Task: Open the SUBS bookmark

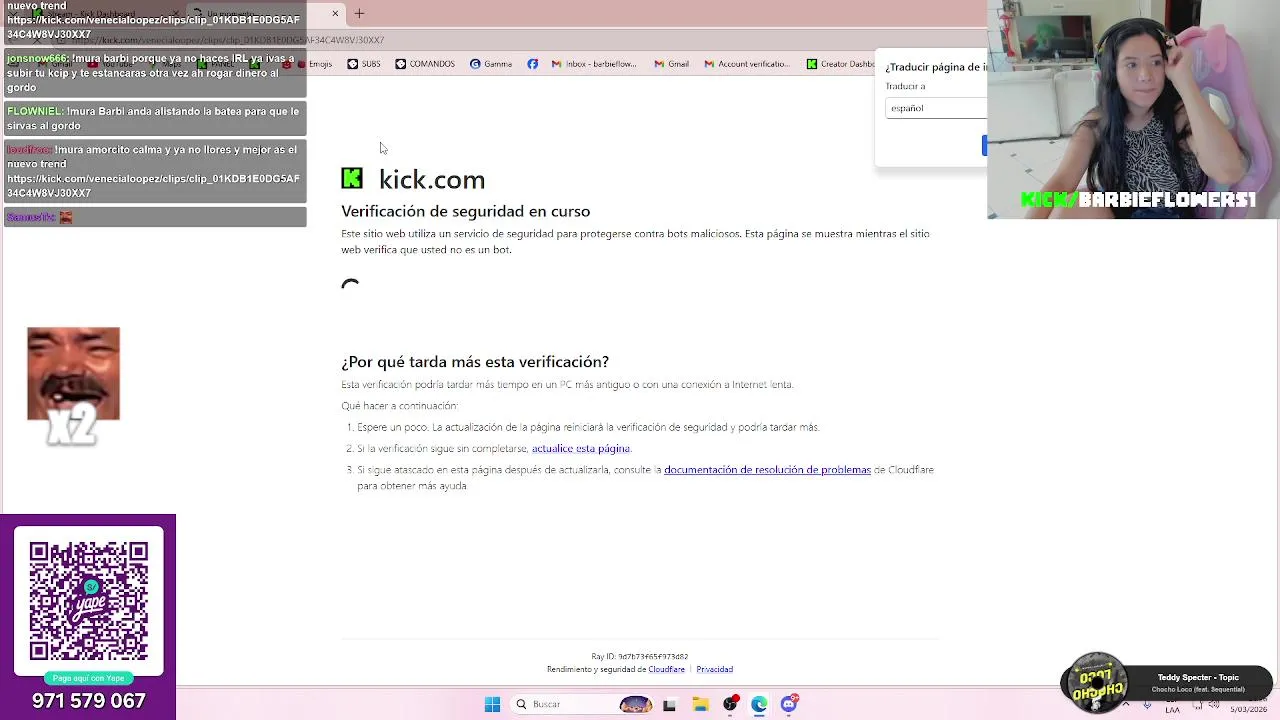Action: 363,64
